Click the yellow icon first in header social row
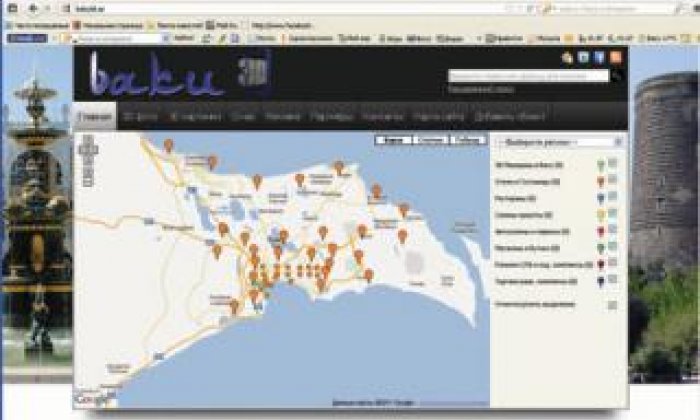Screen dimensions: 700x420 [x=567, y=57]
